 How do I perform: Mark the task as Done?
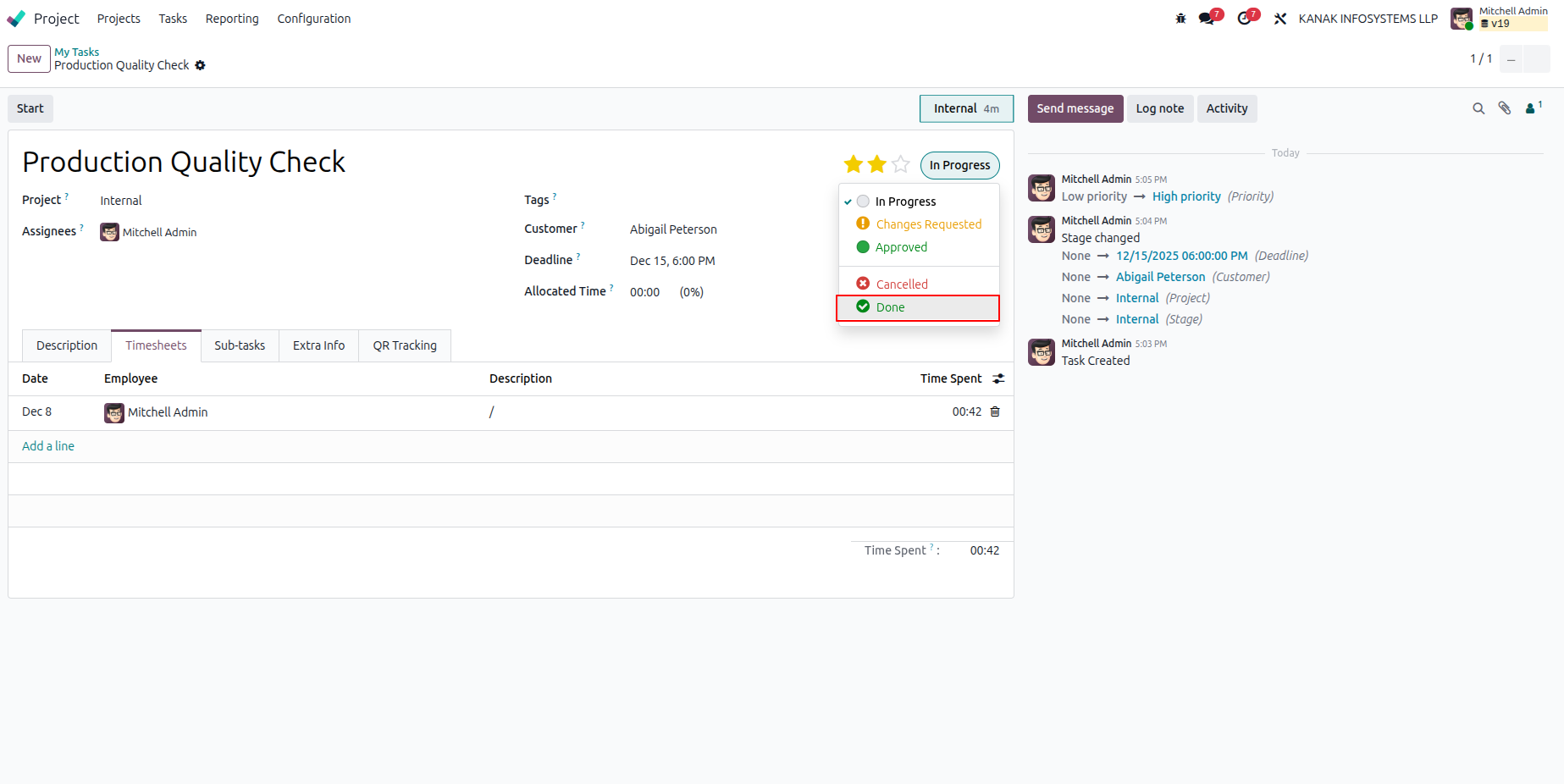point(919,307)
